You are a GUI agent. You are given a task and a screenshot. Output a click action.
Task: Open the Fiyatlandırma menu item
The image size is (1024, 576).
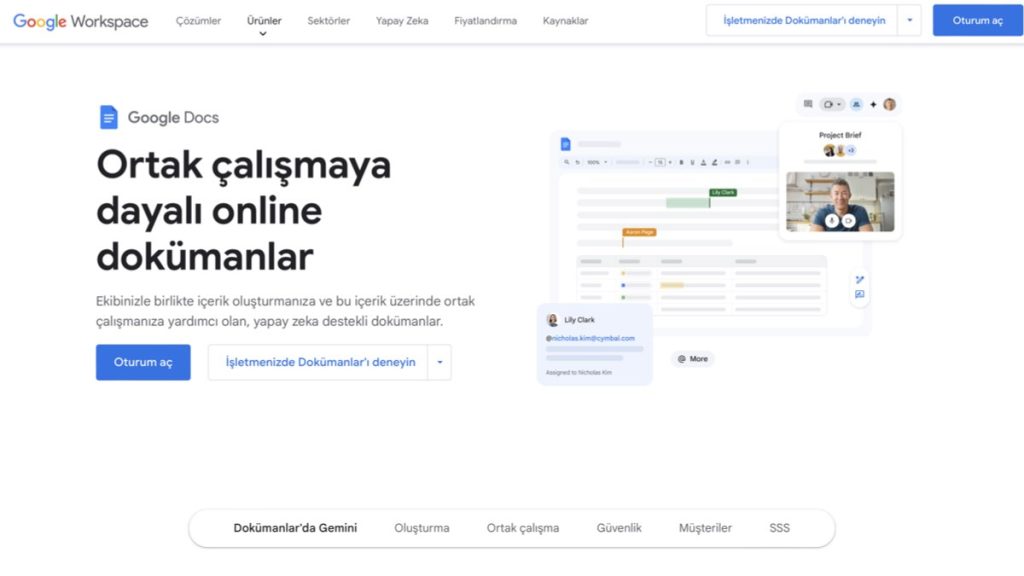[x=485, y=20]
